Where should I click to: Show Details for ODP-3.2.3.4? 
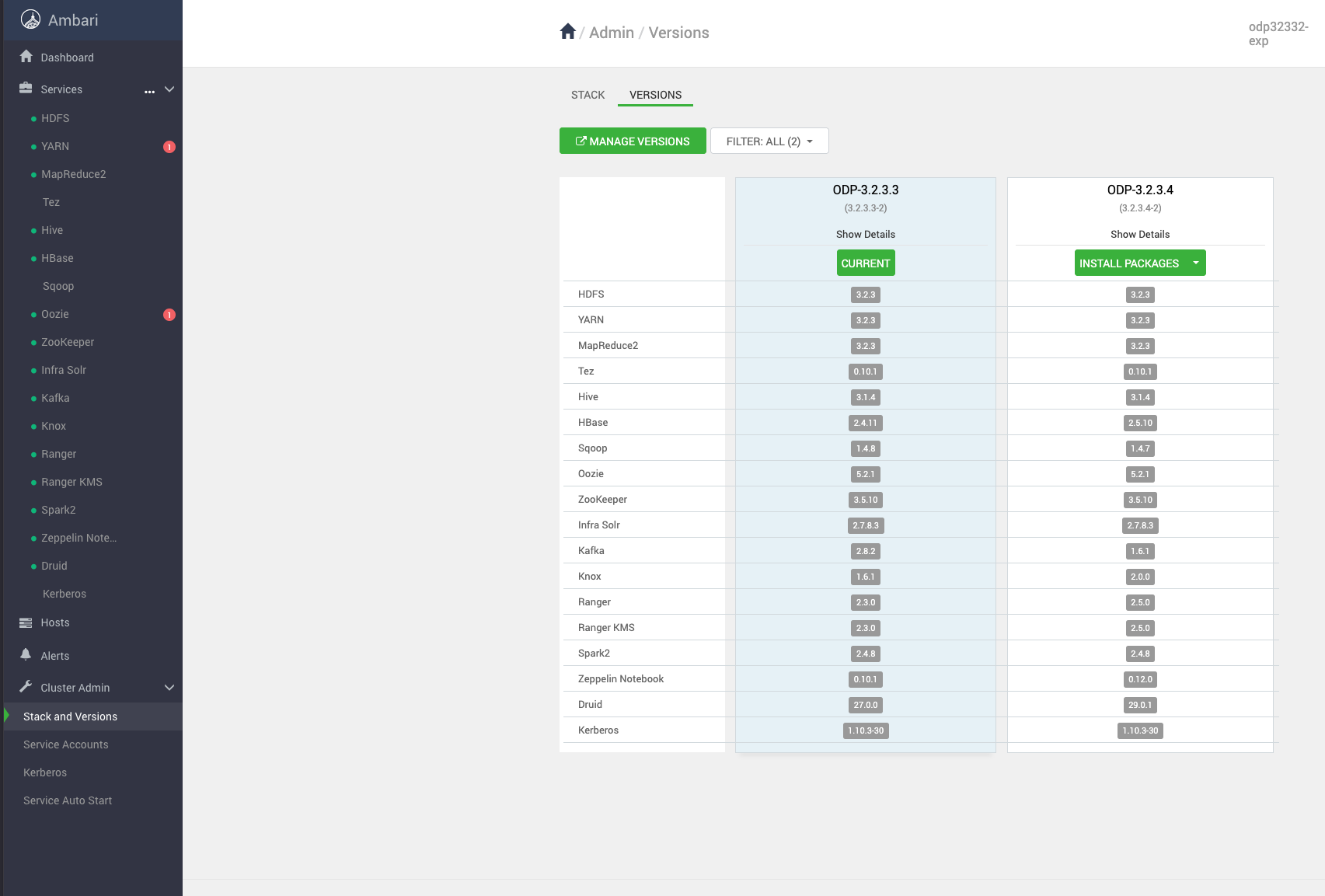[x=1140, y=234]
